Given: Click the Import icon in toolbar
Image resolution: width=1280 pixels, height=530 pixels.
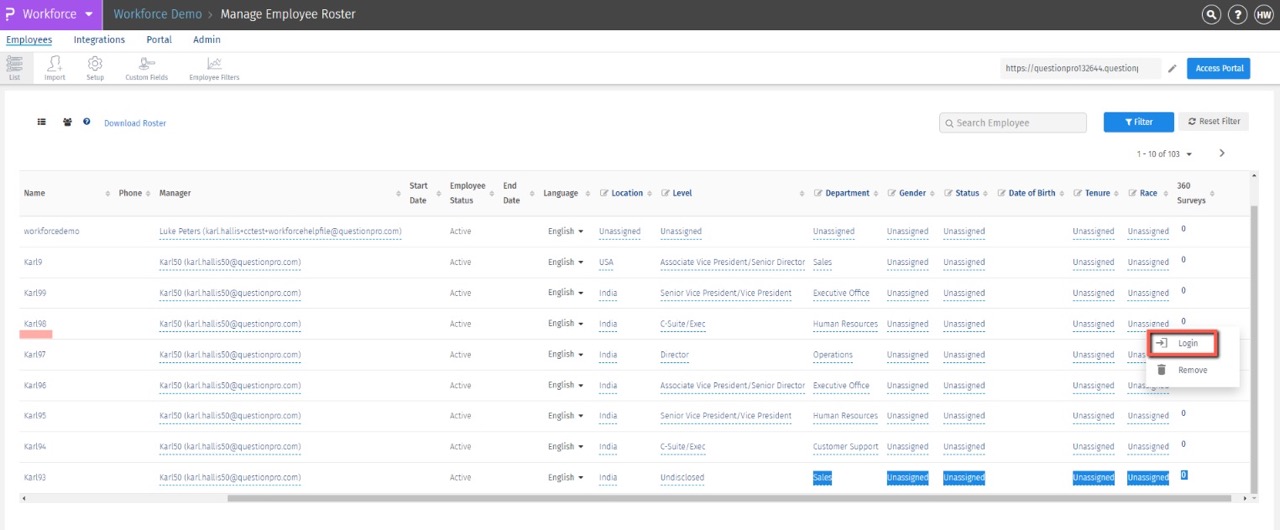Looking at the screenshot, I should pyautogui.click(x=54, y=65).
